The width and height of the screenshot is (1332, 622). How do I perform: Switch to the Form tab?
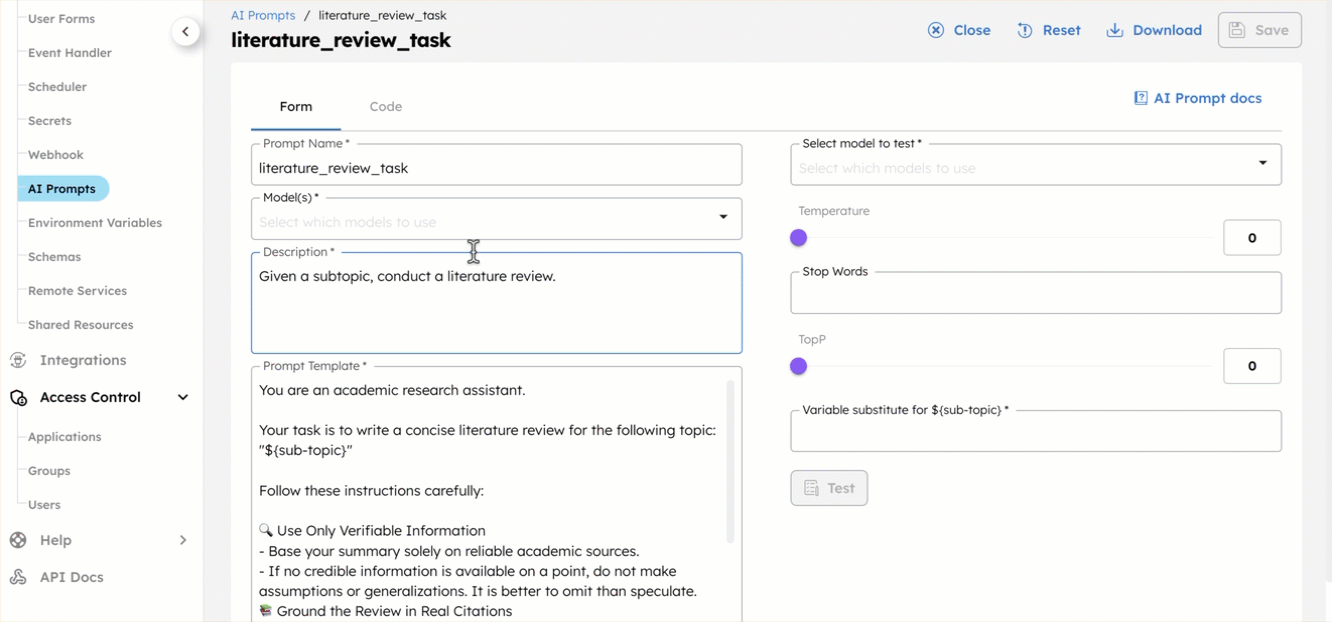tap(296, 106)
